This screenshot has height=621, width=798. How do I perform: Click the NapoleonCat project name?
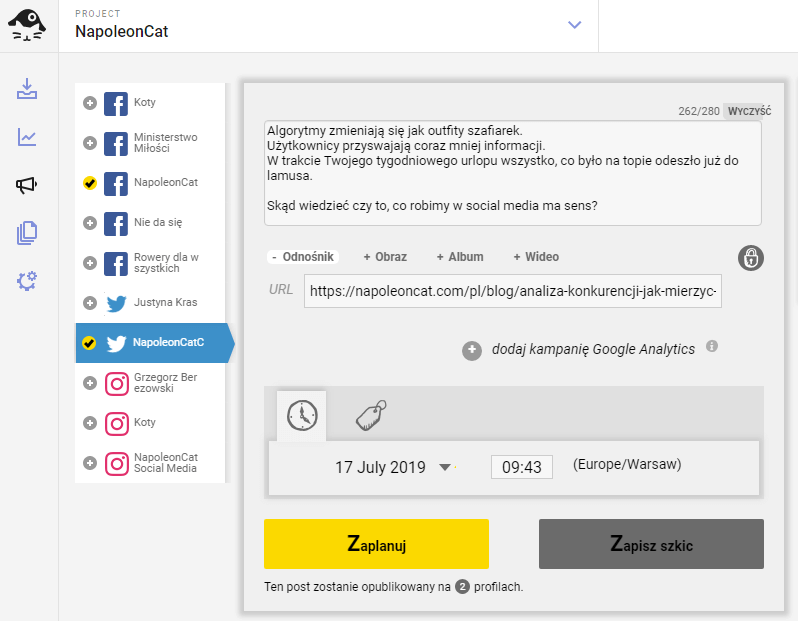(122, 32)
